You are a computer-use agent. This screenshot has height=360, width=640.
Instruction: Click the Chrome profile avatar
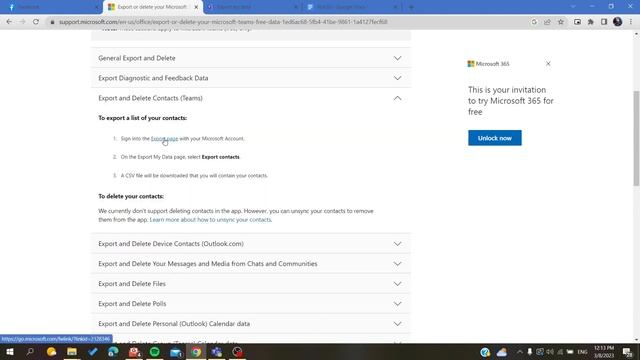pos(618,22)
